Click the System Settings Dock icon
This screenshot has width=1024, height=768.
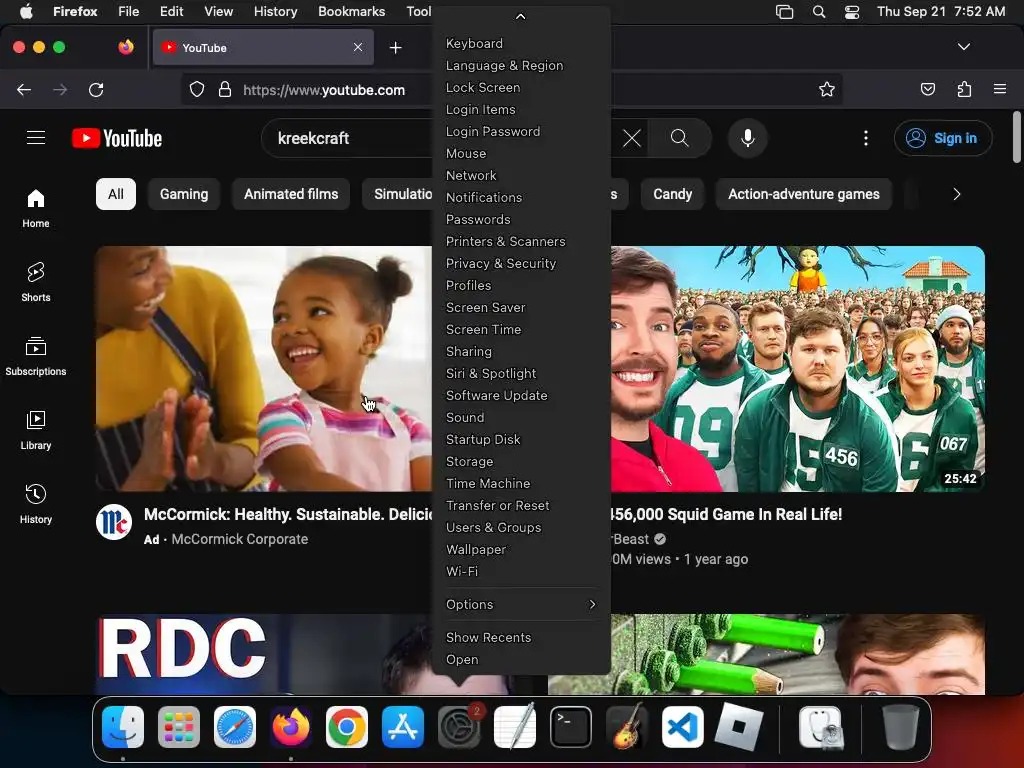[459, 727]
